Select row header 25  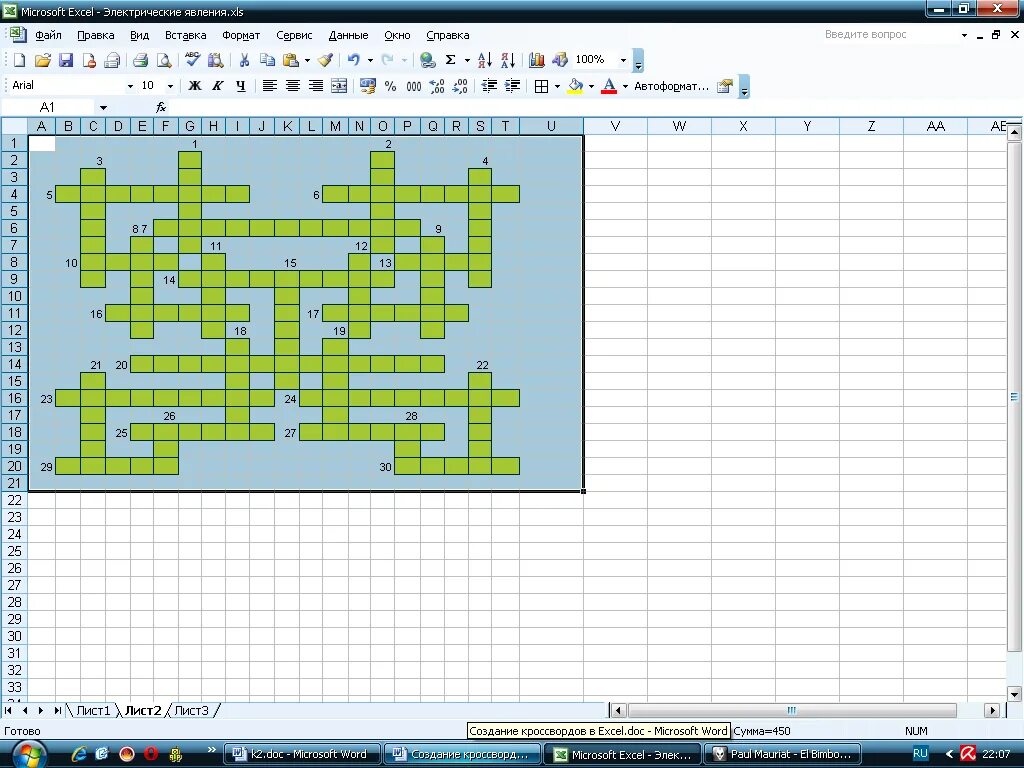coord(14,551)
